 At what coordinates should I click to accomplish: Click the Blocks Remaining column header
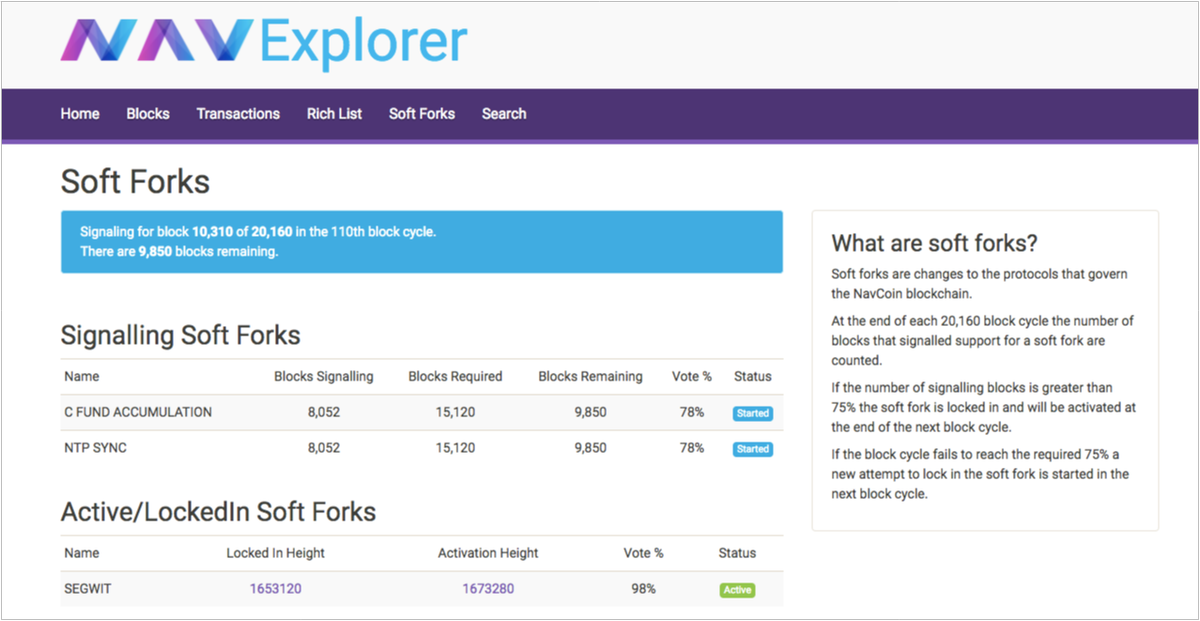point(590,377)
